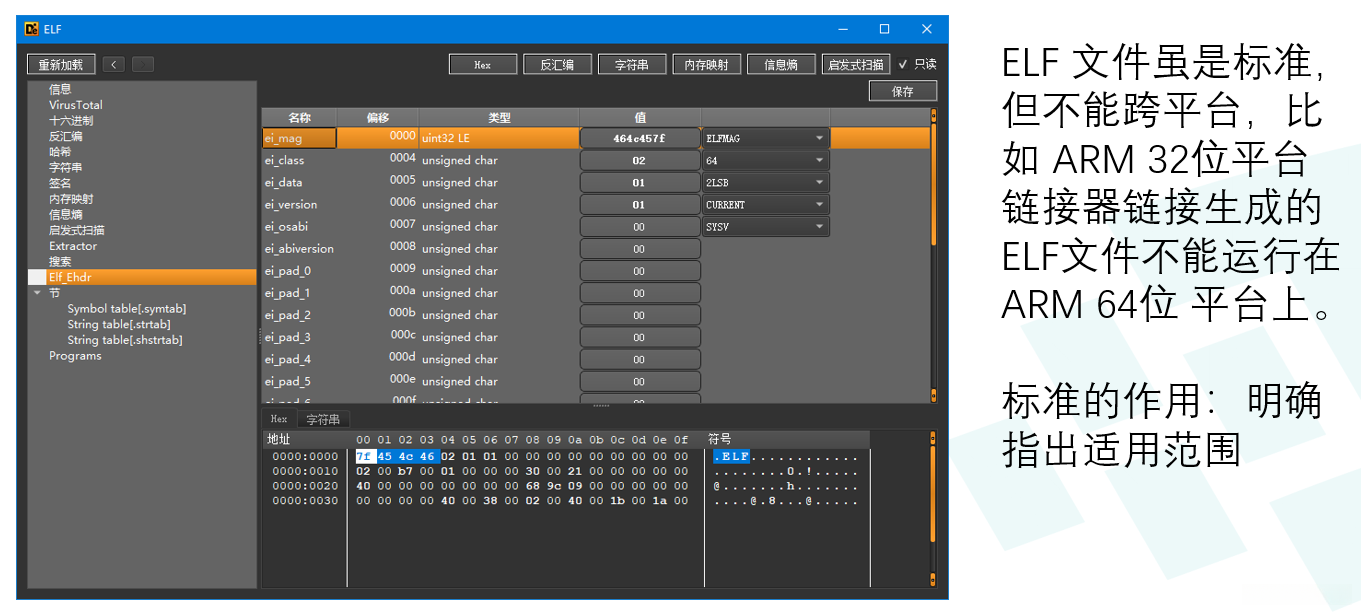Select VirusTotal in the left tree

click(76, 105)
